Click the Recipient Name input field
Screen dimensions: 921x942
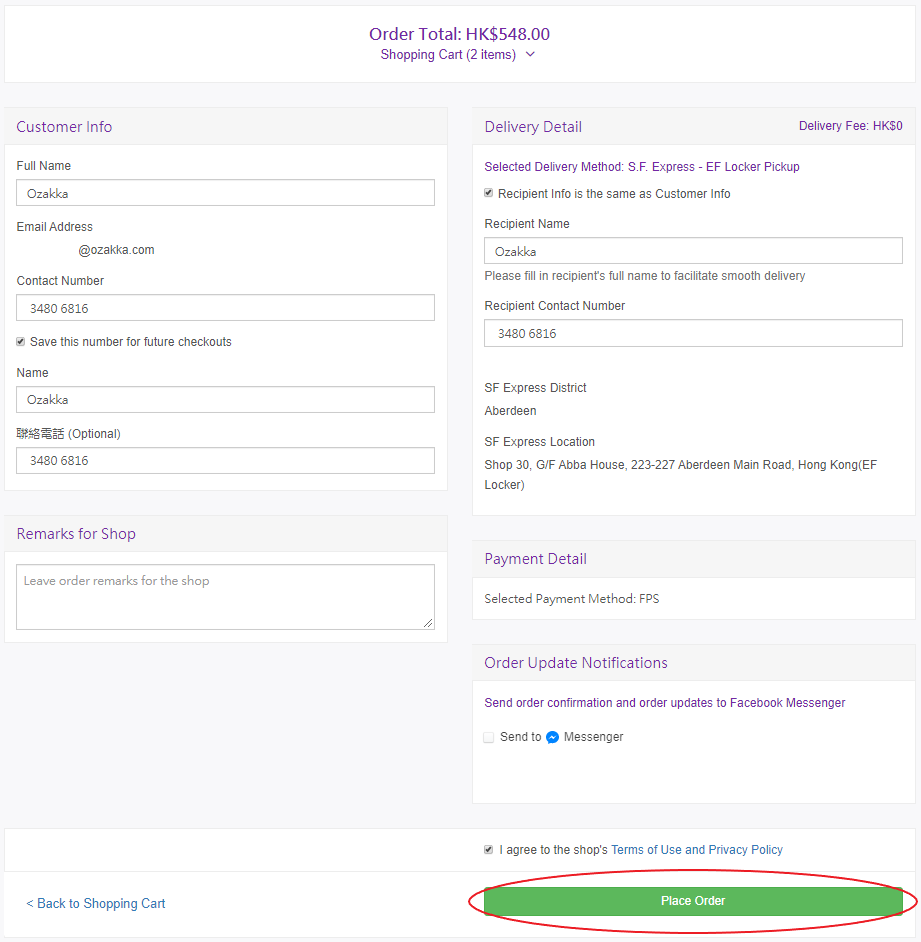click(693, 251)
